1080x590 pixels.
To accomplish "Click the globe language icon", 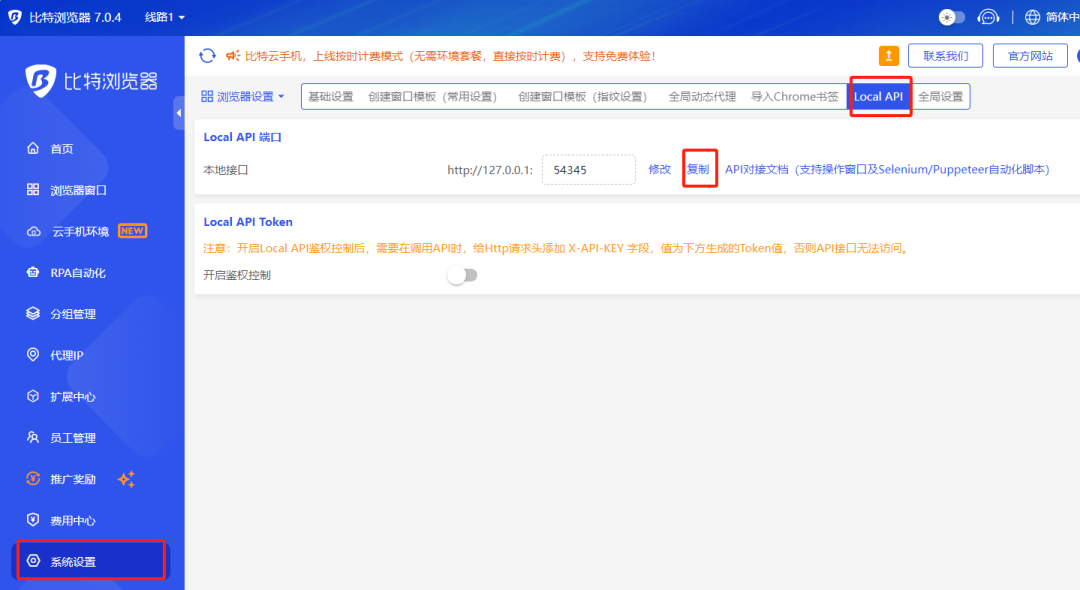I will point(1032,17).
